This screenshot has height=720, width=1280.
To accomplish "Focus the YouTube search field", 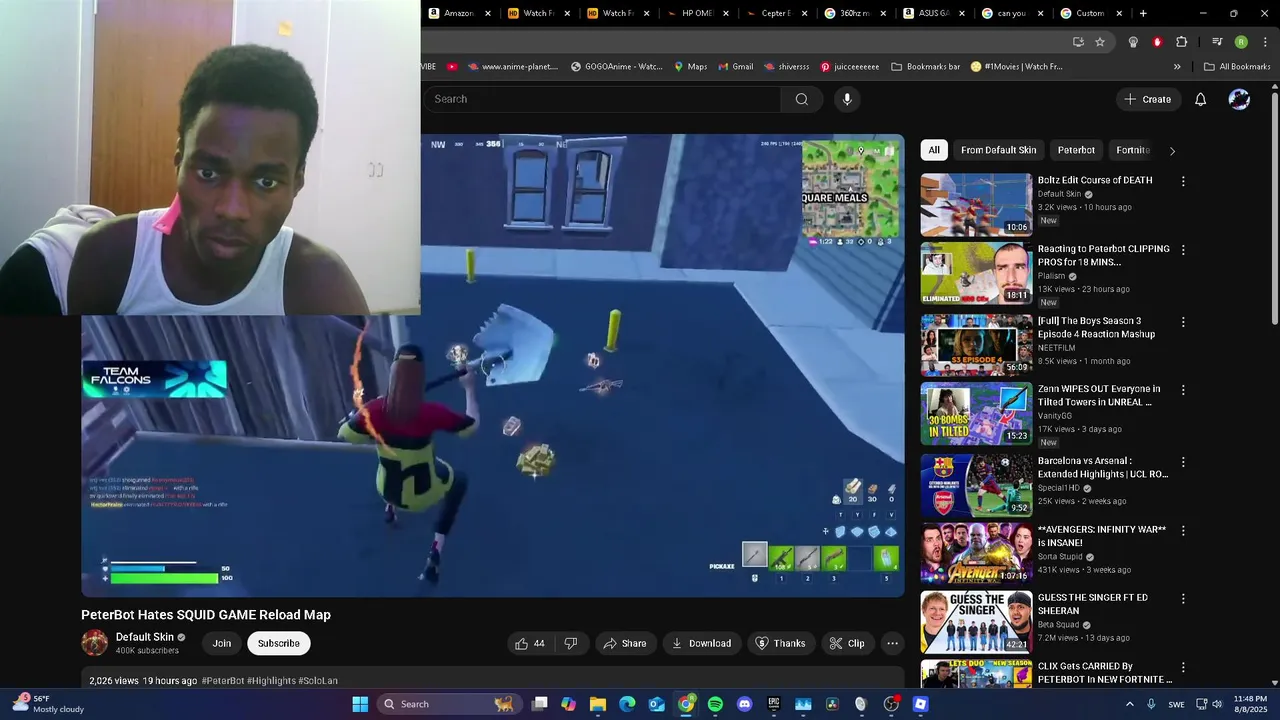I will pyautogui.click(x=602, y=99).
